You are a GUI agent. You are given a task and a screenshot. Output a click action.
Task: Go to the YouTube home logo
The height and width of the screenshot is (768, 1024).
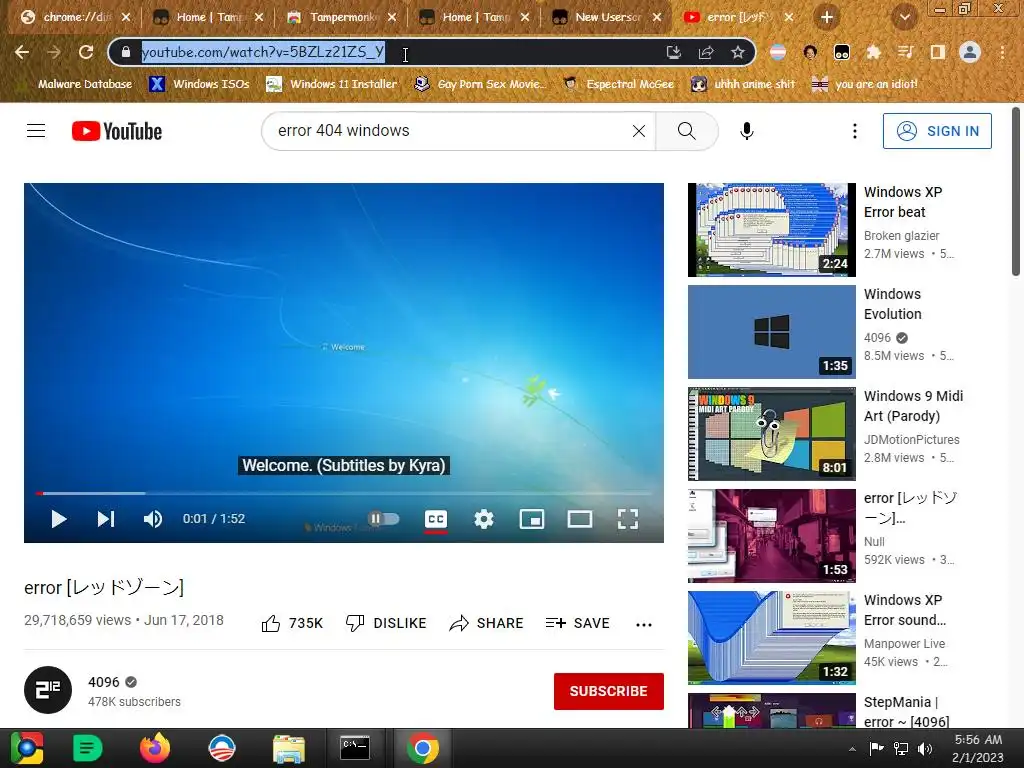pos(117,131)
